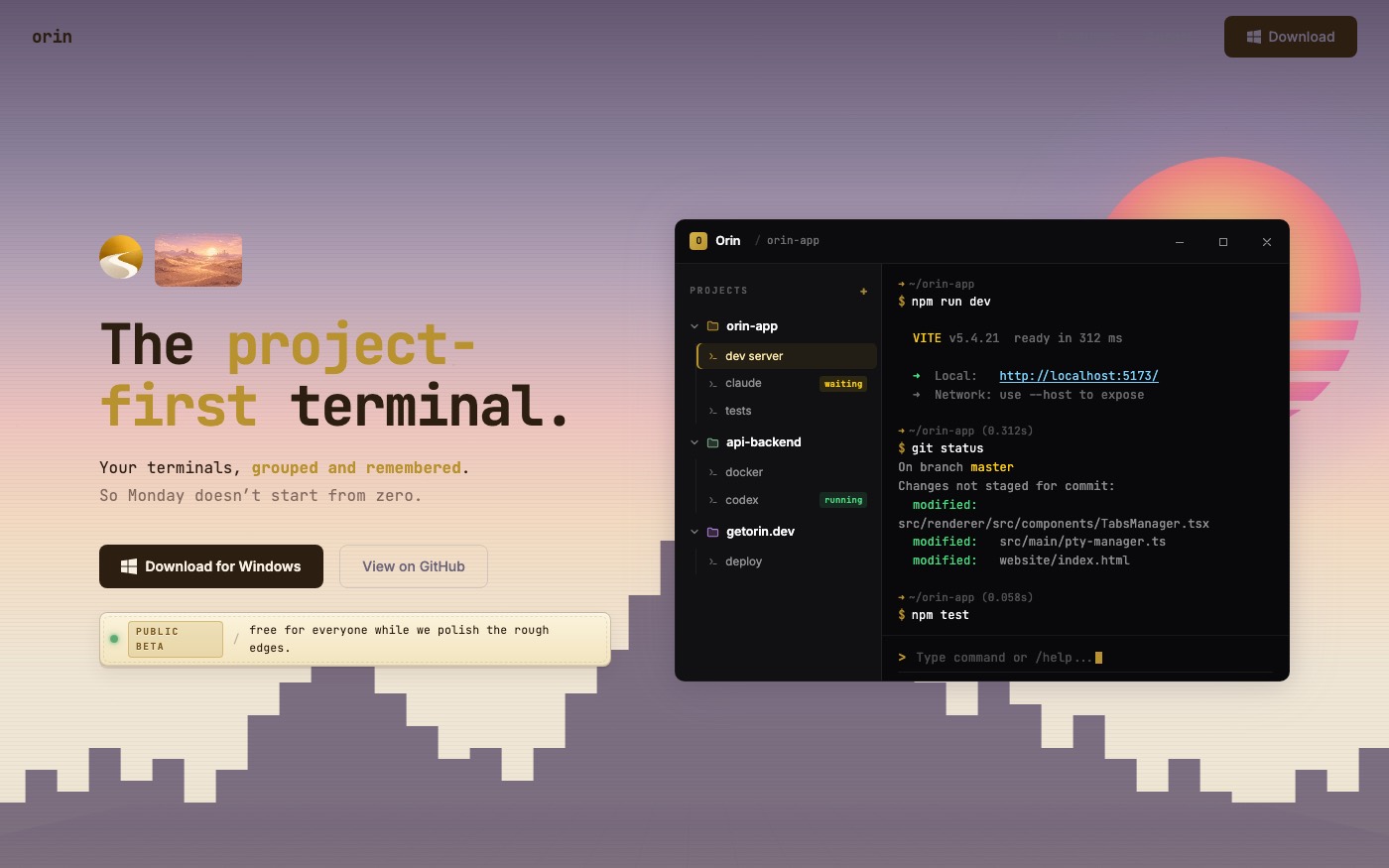Click the terminal prompt icon beside docker

pyautogui.click(x=712, y=472)
